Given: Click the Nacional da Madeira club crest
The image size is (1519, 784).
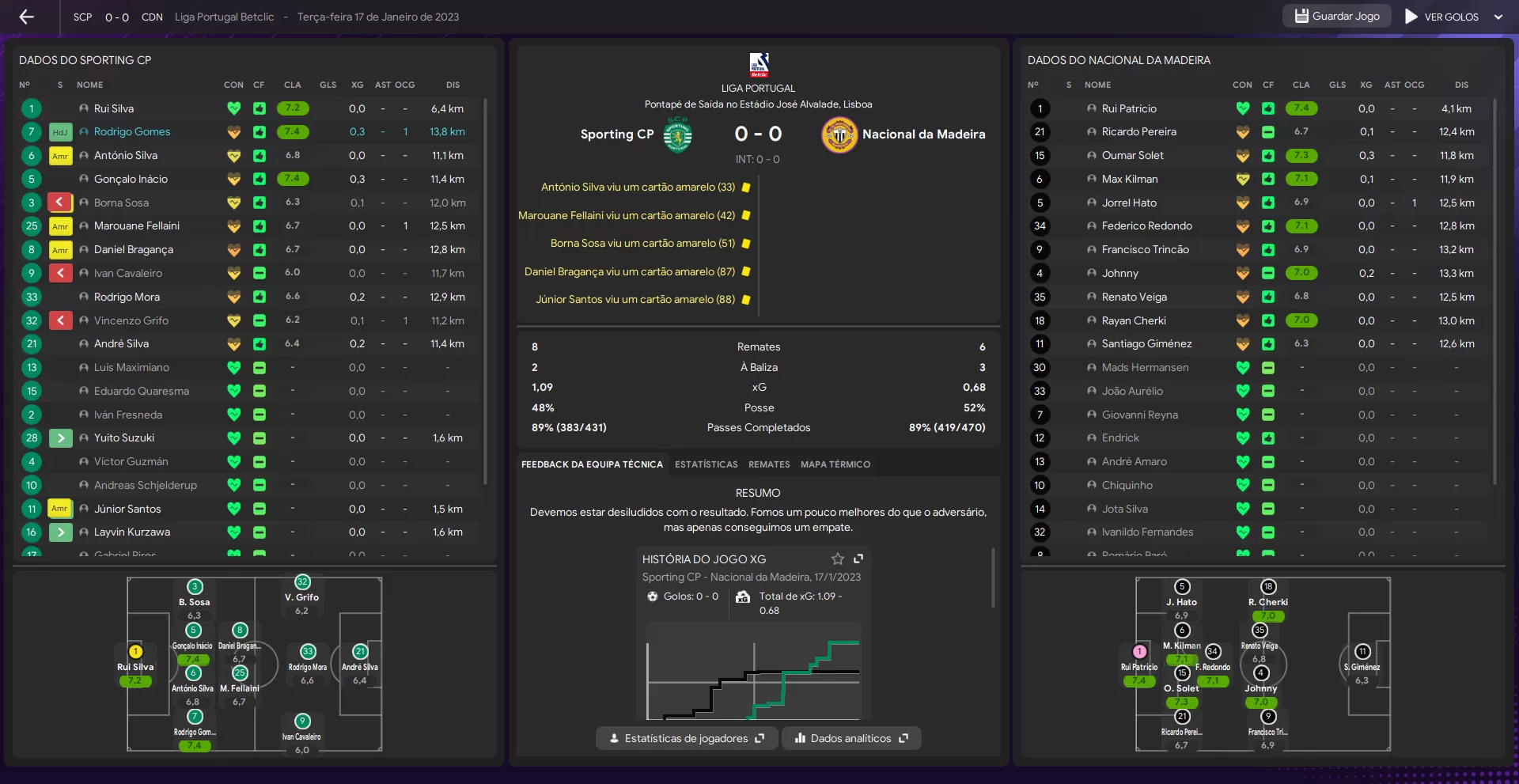Looking at the screenshot, I should click(x=839, y=134).
